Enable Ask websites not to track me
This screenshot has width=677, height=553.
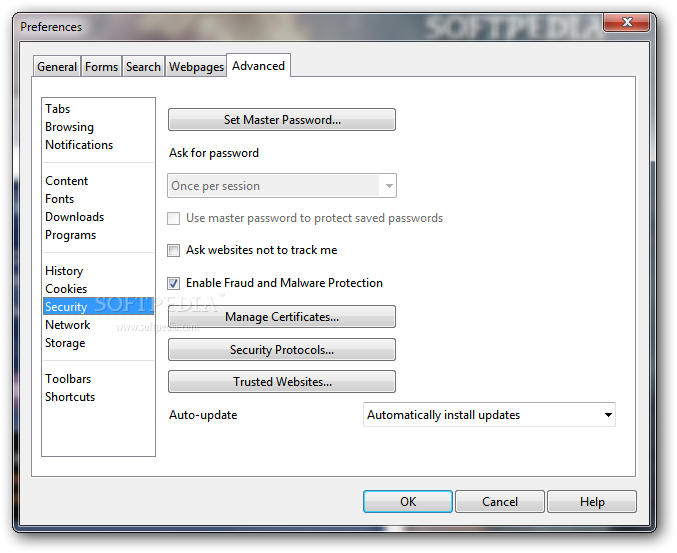click(174, 250)
